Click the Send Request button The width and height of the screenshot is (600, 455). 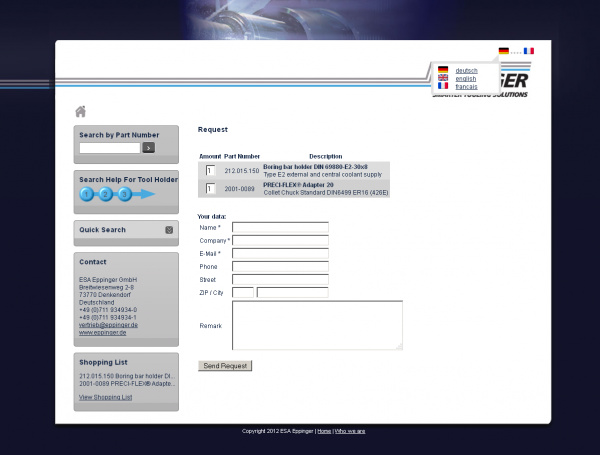[225, 366]
